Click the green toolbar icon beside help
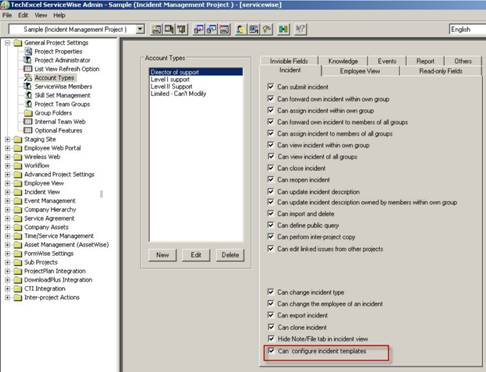The width and height of the screenshot is (486, 372). [x=283, y=29]
